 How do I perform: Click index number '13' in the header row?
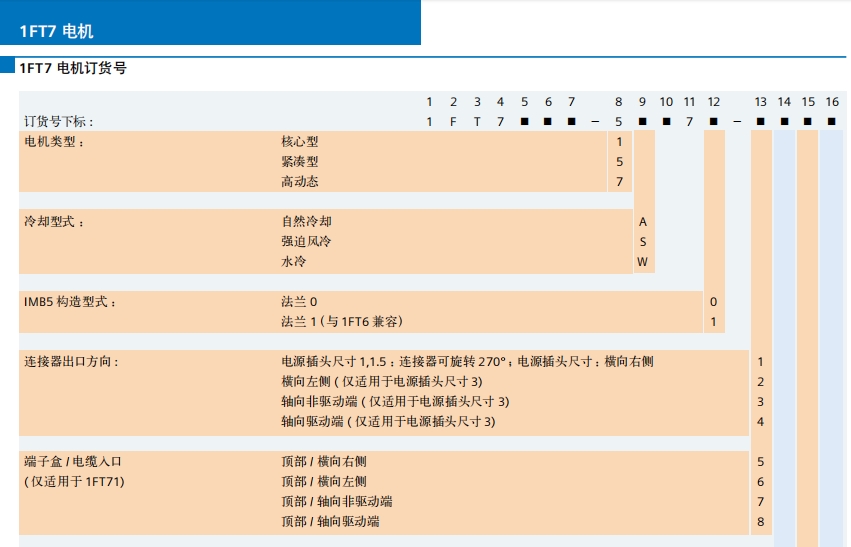(760, 102)
